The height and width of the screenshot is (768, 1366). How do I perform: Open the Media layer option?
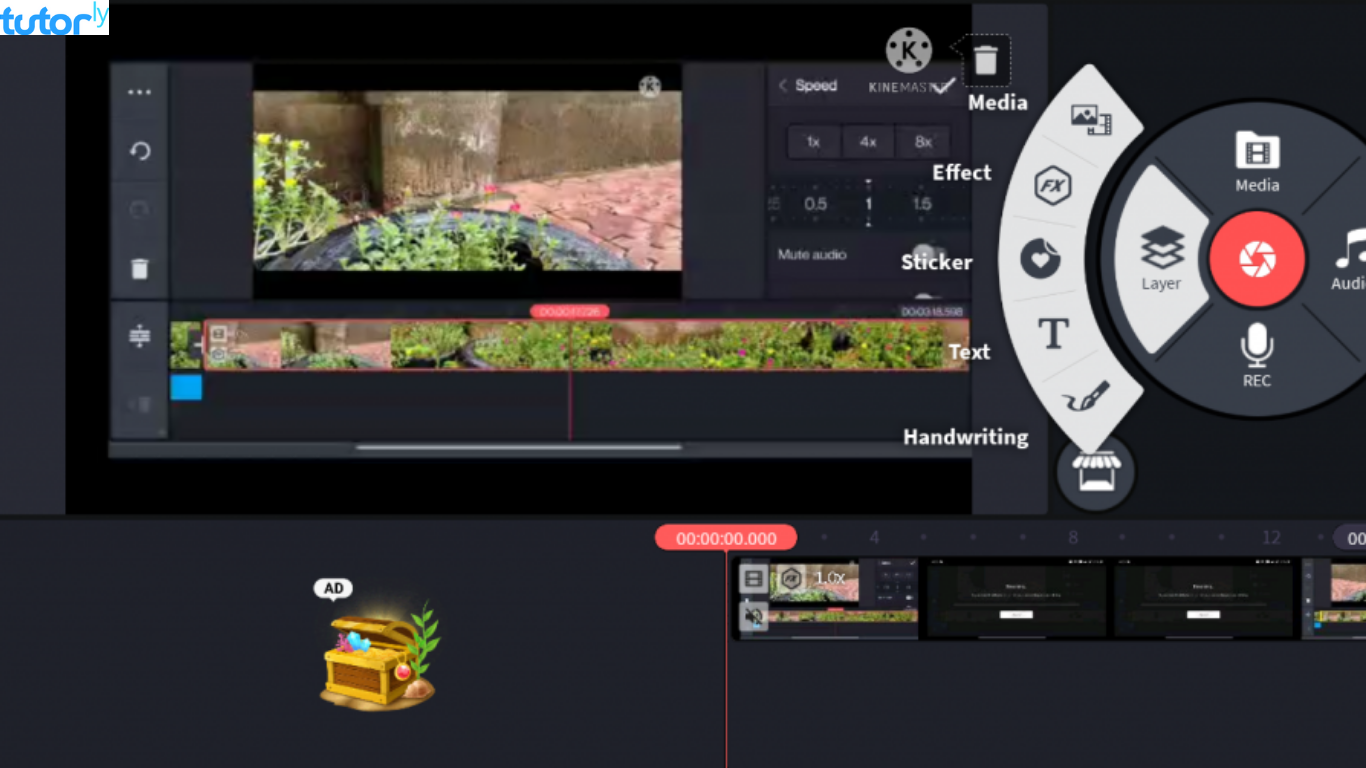[x=1091, y=119]
